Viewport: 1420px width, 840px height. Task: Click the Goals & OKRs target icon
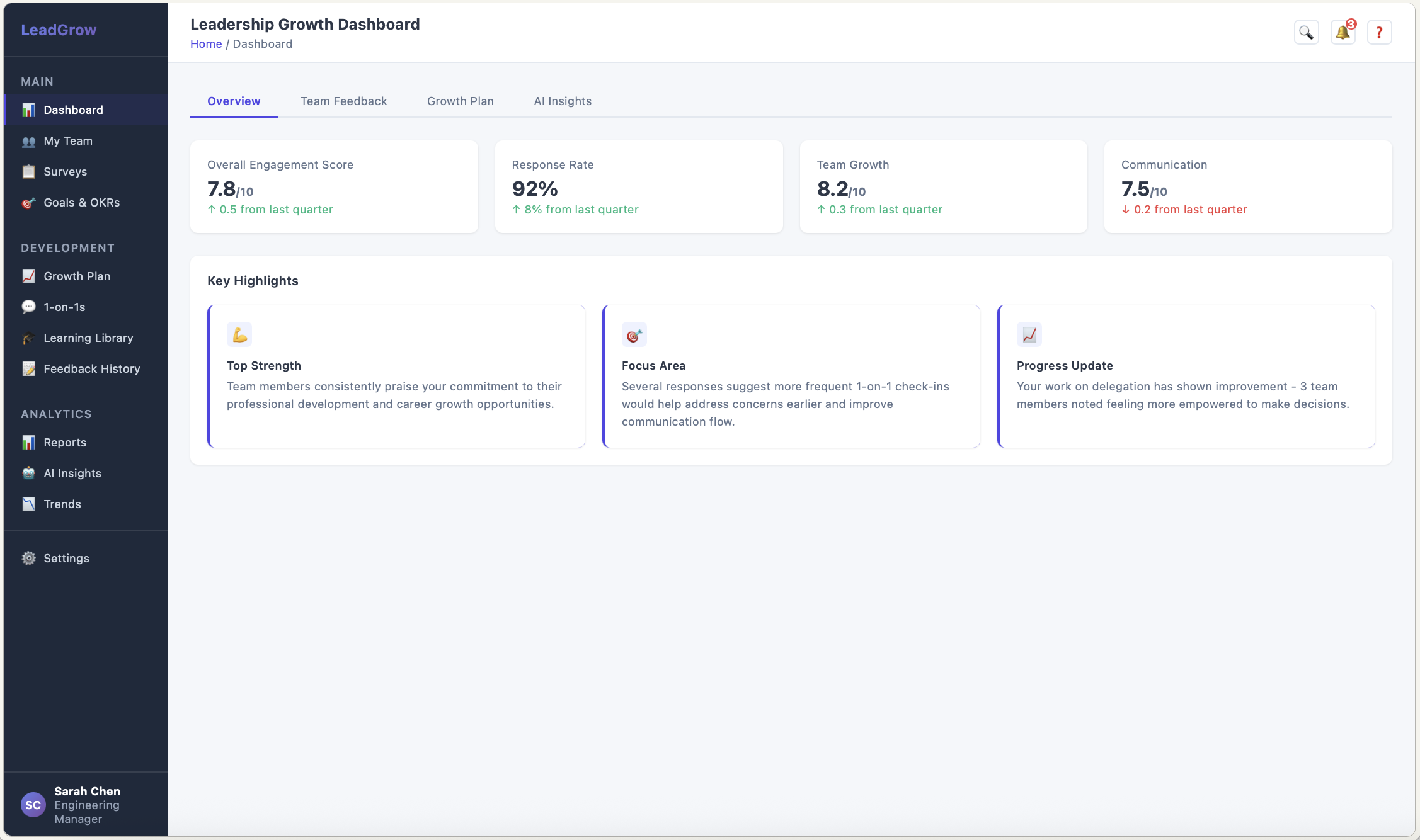28,203
